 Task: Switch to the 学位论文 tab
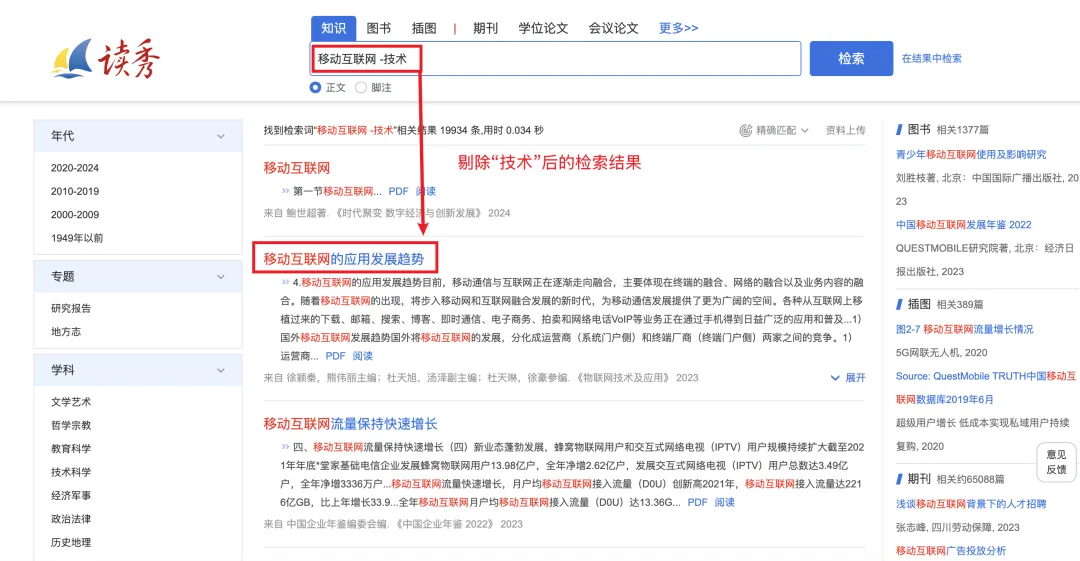(x=543, y=28)
